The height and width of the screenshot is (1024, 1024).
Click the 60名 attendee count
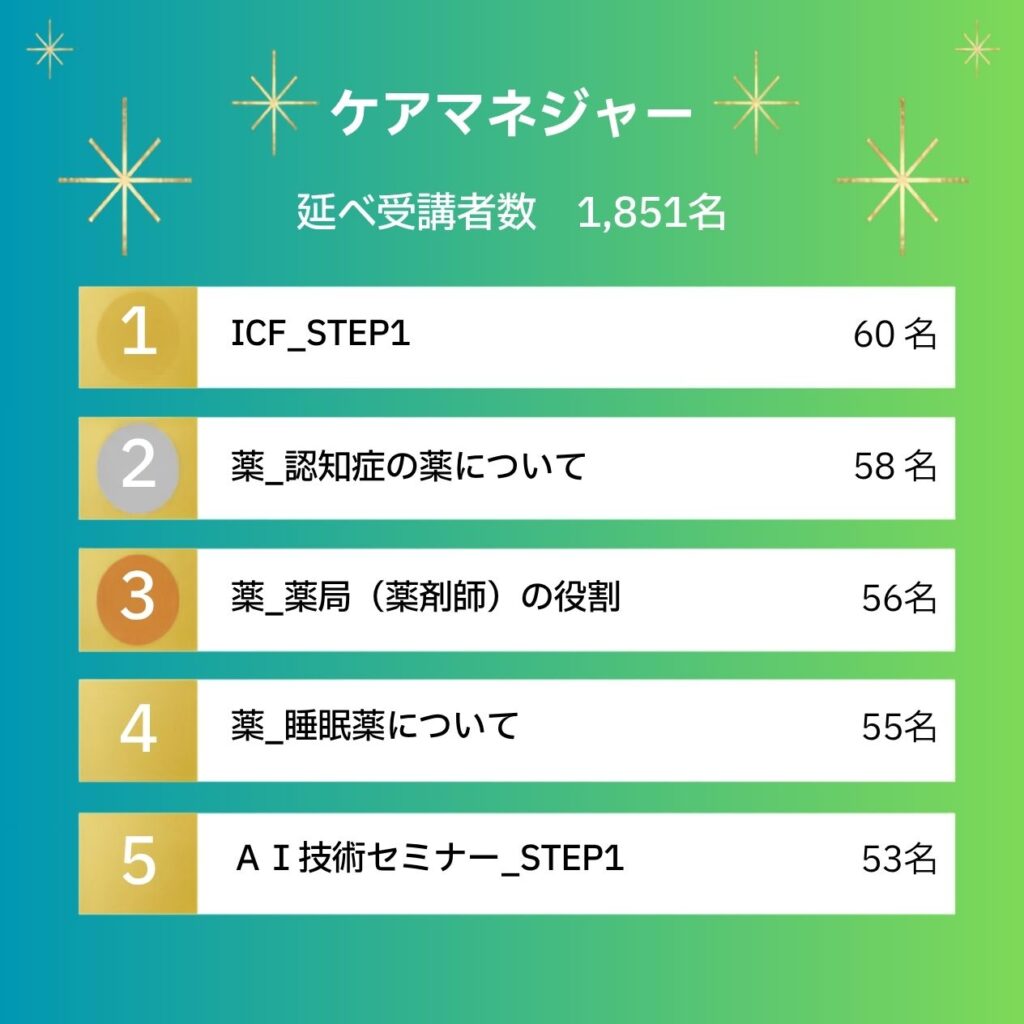[895, 334]
